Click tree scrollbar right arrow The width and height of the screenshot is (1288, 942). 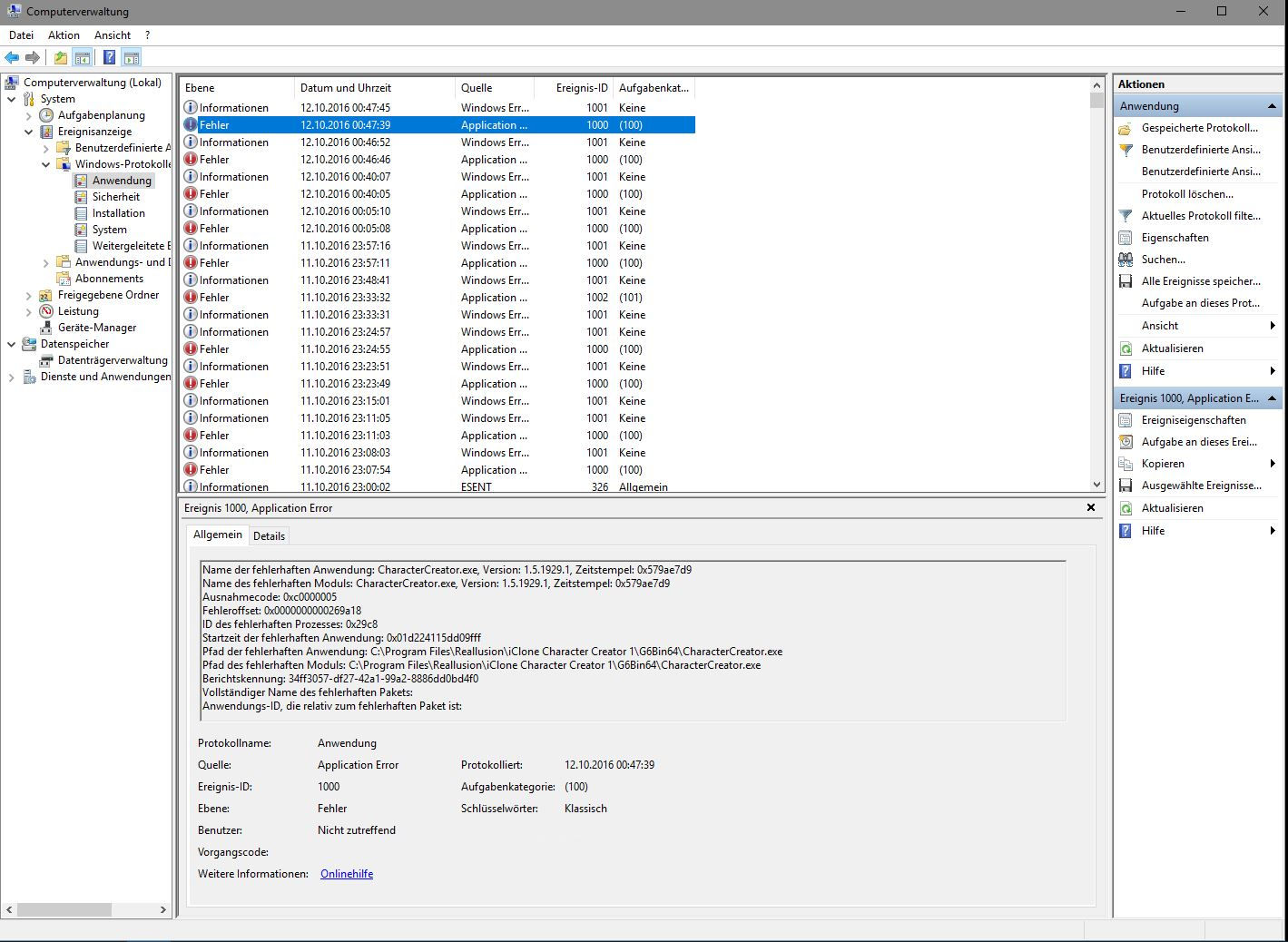point(162,909)
